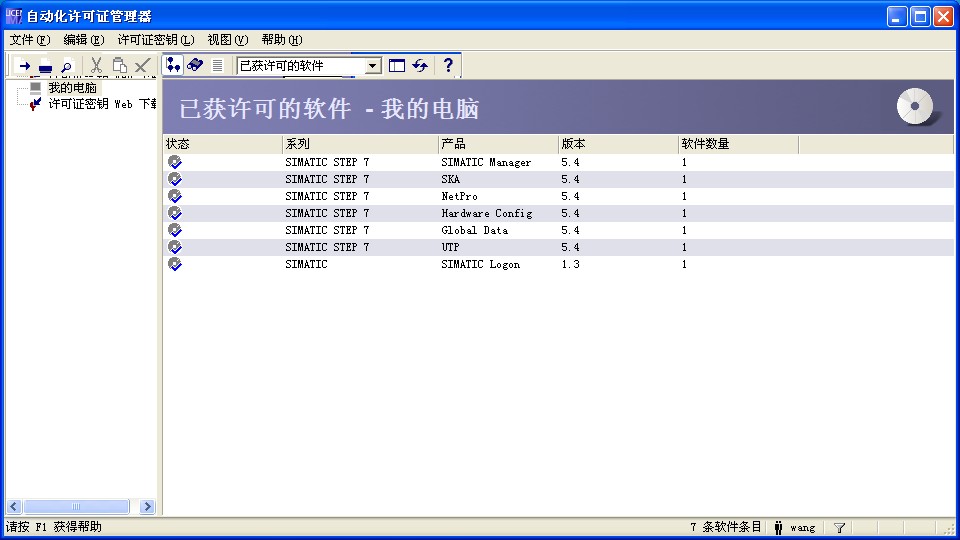The image size is (960, 540).
Task: Click the filter funnel icon in the status bar
Action: click(x=839, y=527)
